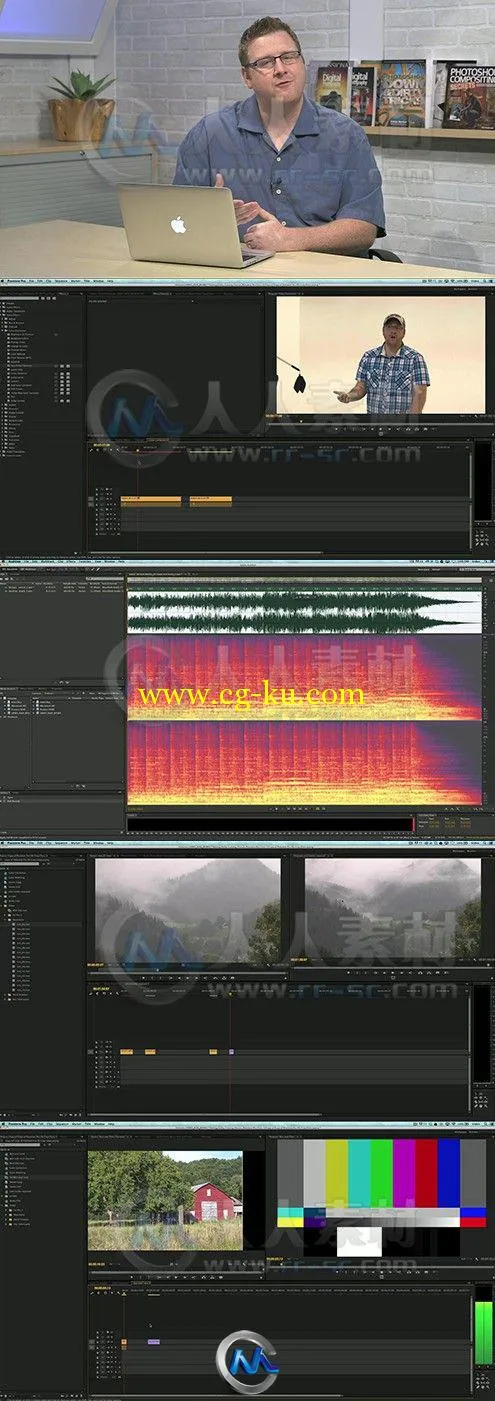Select the purple clip in the bottom timeline
495x1401 pixels.
(x=153, y=1341)
